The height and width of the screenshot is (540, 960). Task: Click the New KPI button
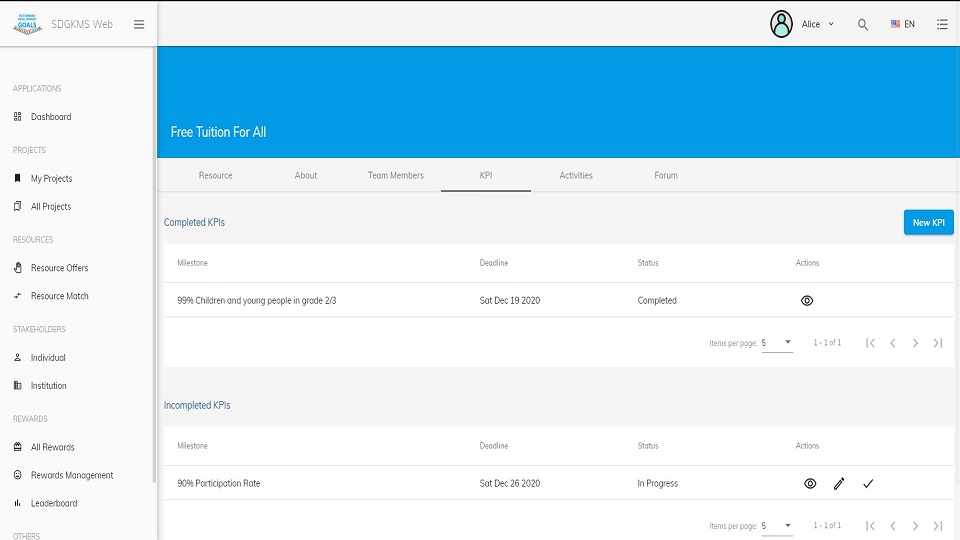tap(928, 222)
